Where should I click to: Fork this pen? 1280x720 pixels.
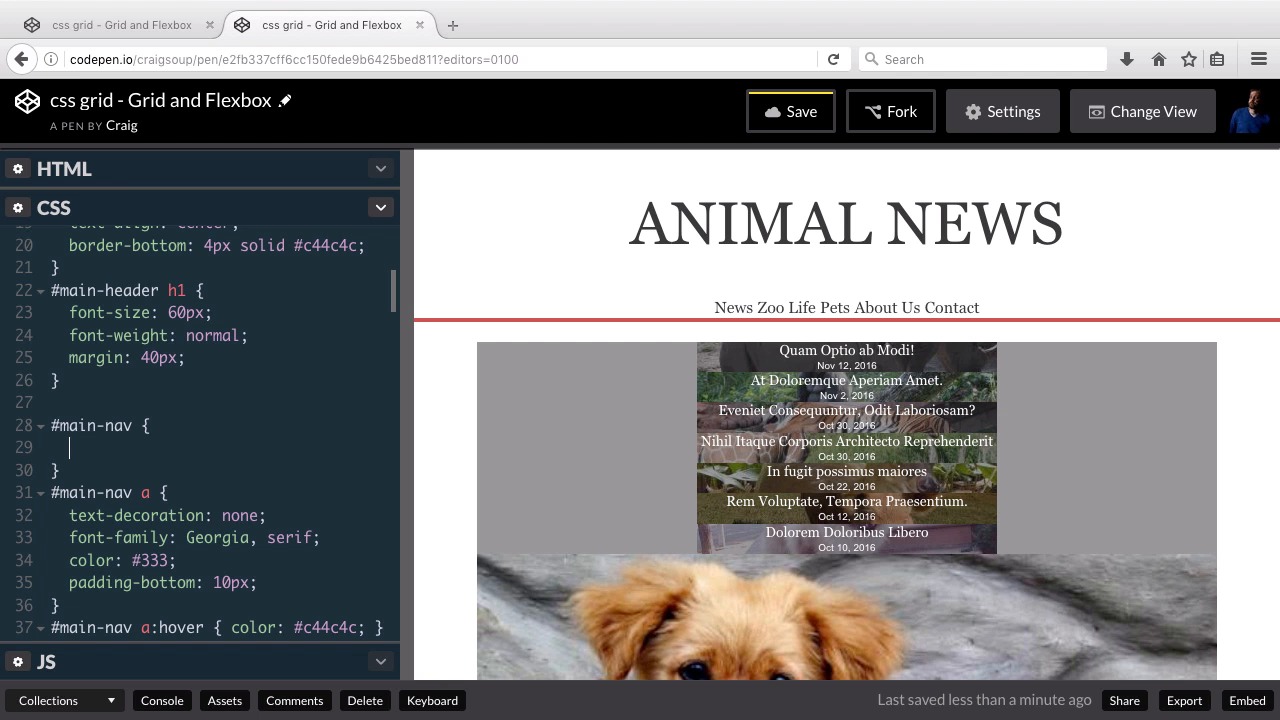pos(890,112)
